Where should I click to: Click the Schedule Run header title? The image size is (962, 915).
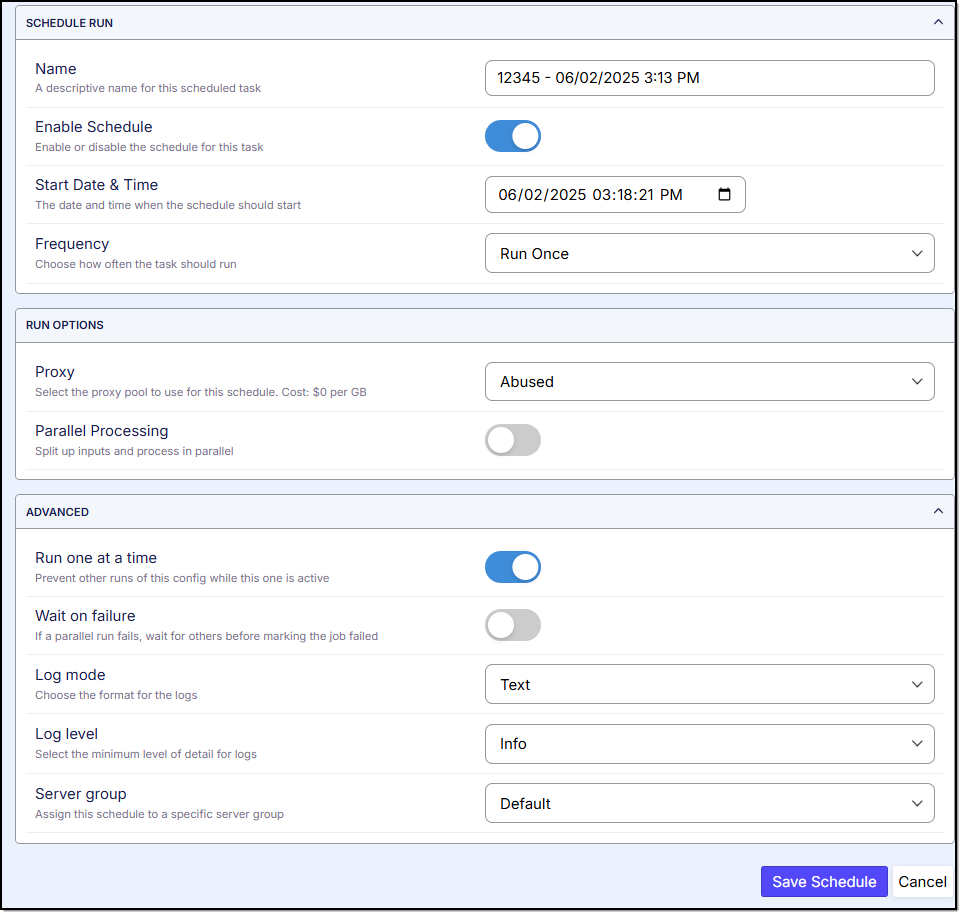tap(69, 23)
